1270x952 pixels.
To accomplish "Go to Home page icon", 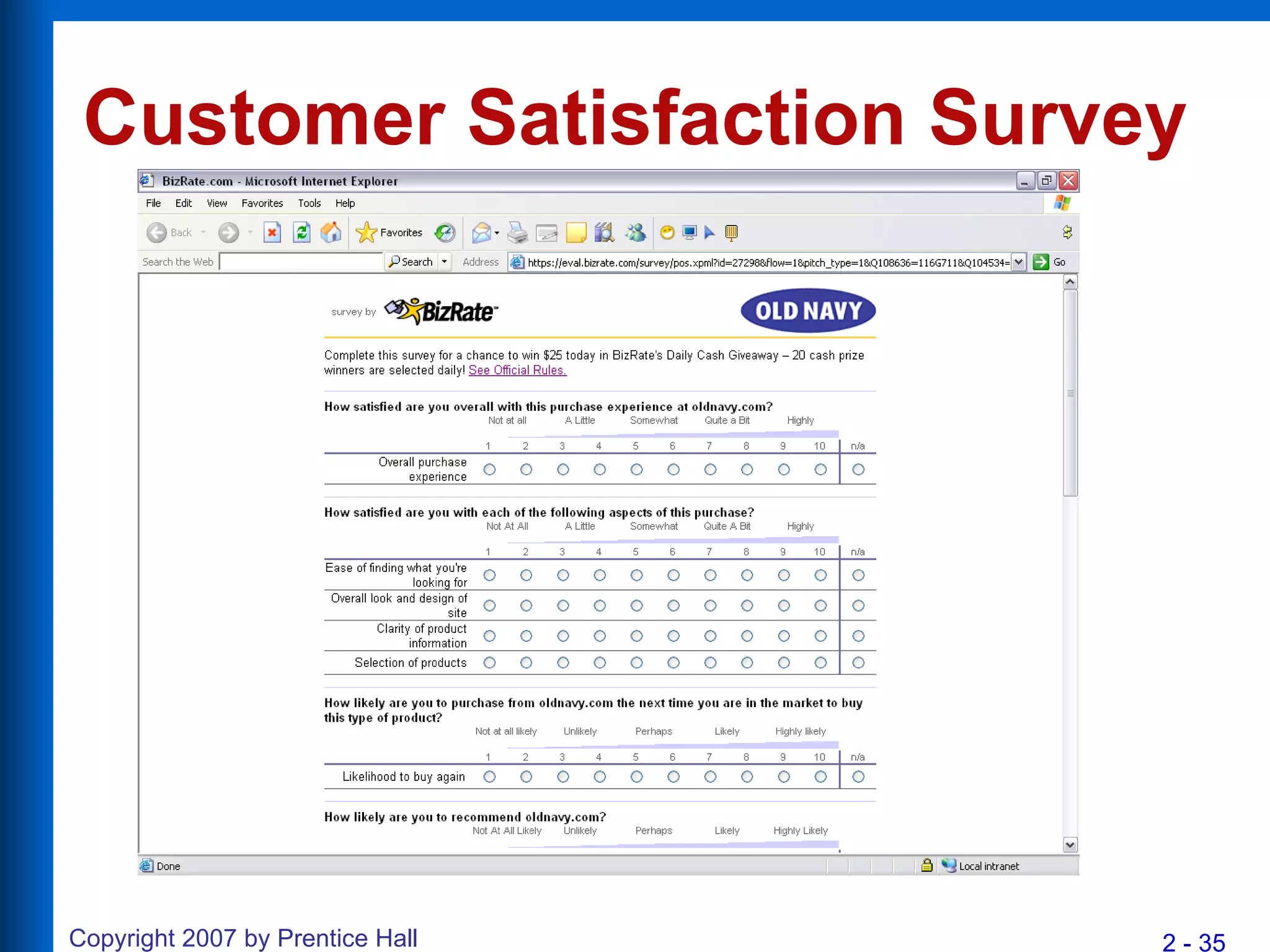I will [331, 232].
